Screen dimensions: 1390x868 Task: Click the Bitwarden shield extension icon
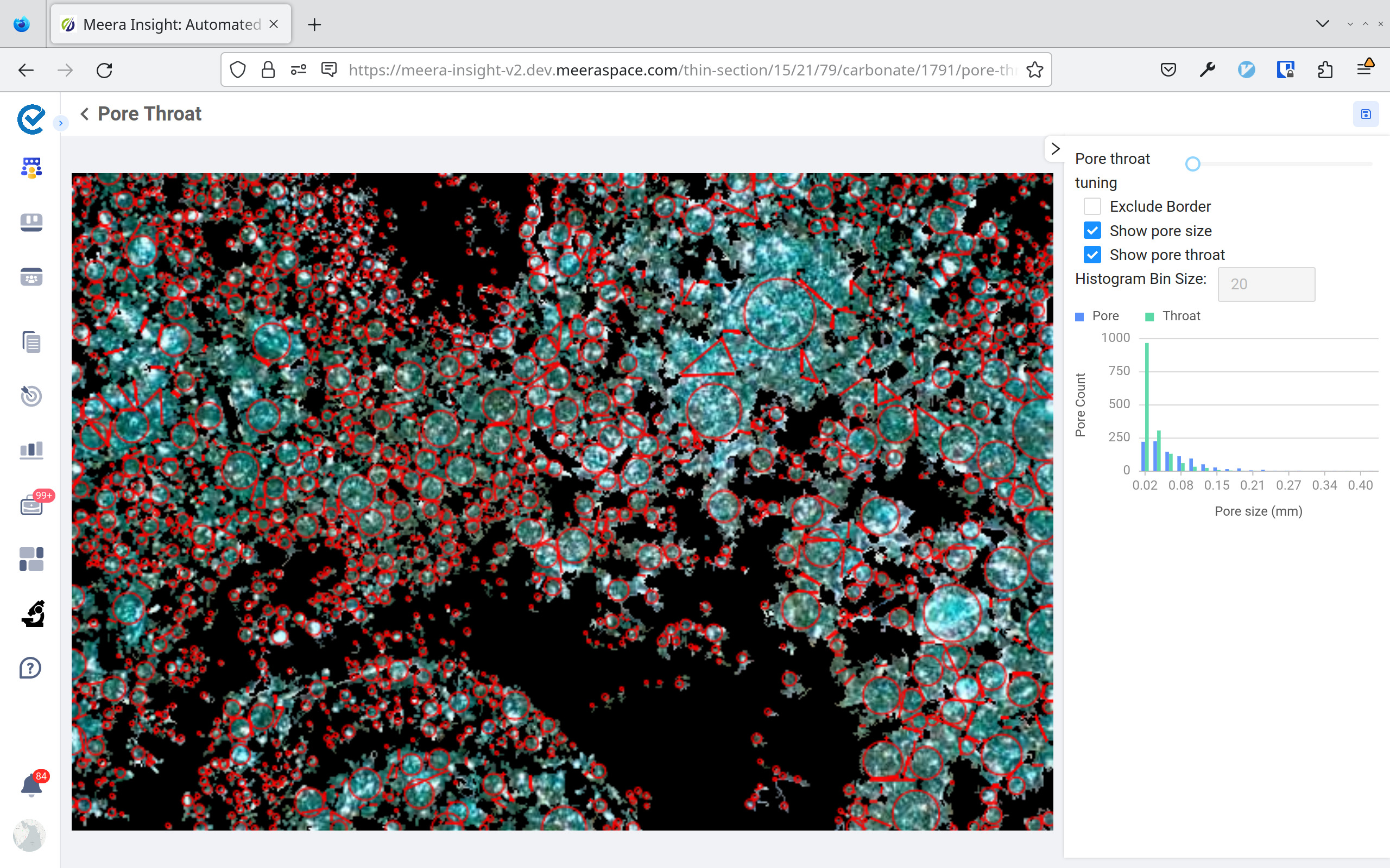(x=1286, y=70)
